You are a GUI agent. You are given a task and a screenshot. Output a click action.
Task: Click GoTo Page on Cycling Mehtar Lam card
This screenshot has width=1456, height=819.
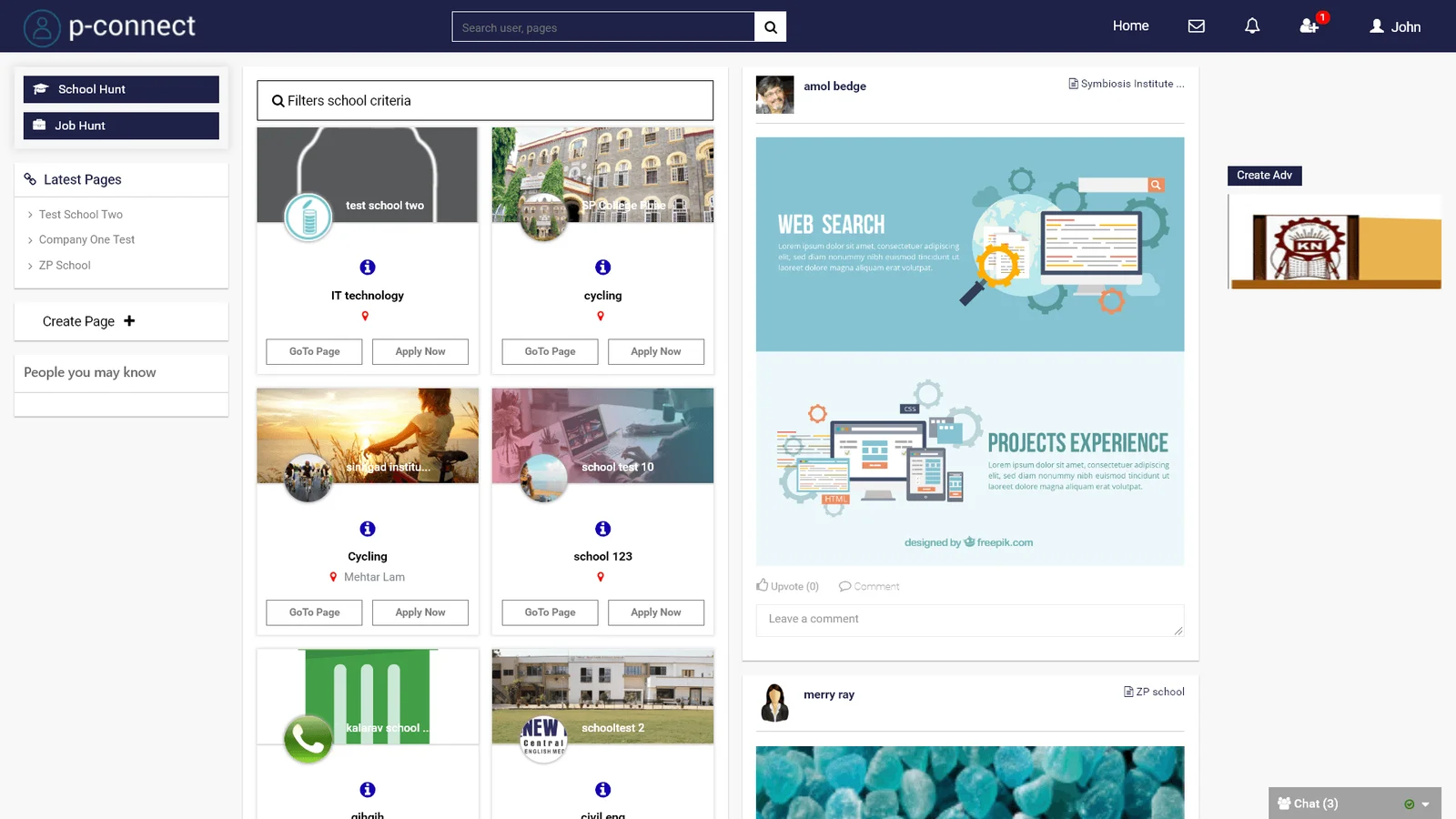pos(314,612)
